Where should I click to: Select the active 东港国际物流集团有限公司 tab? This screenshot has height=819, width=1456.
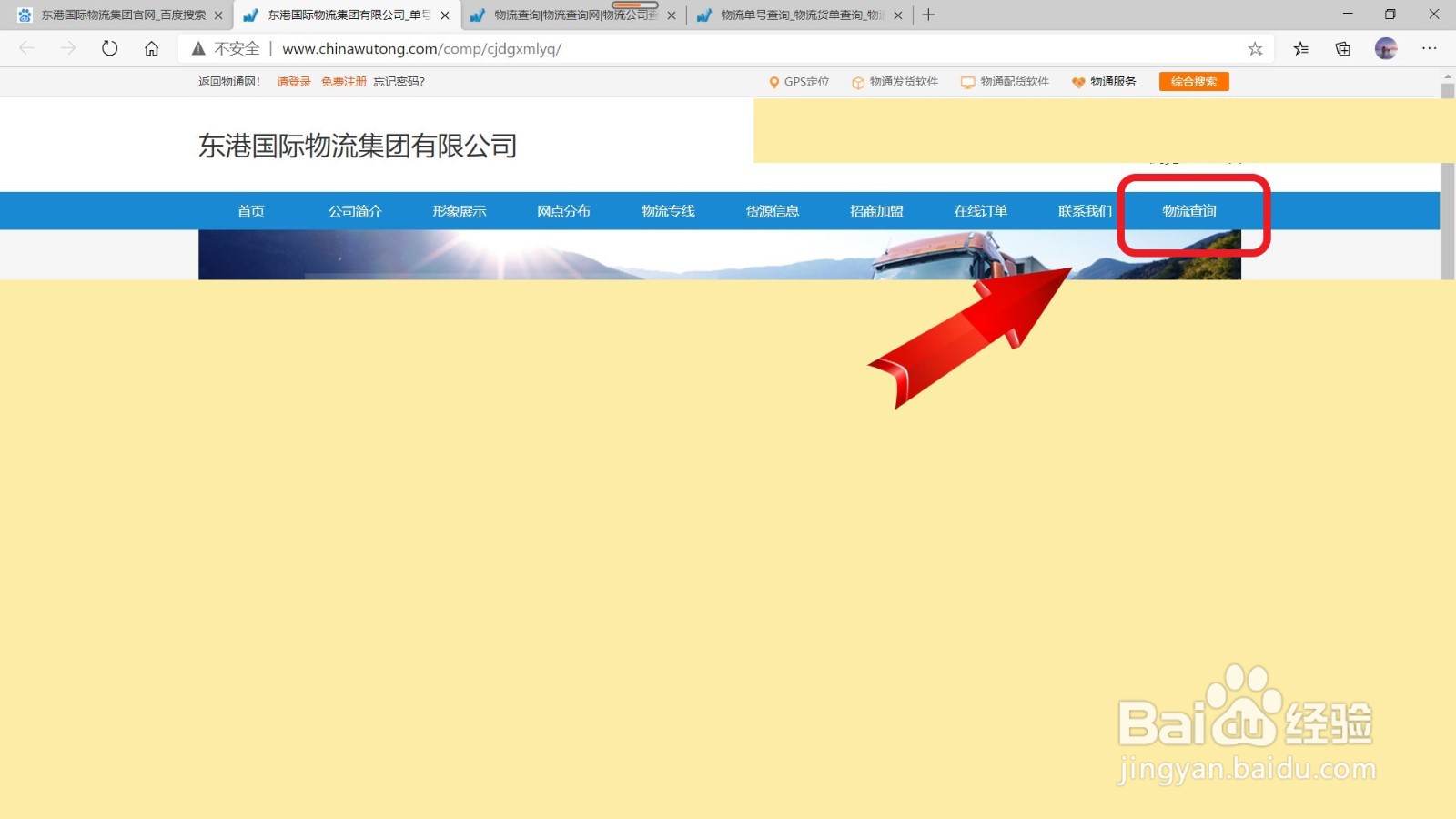347,15
